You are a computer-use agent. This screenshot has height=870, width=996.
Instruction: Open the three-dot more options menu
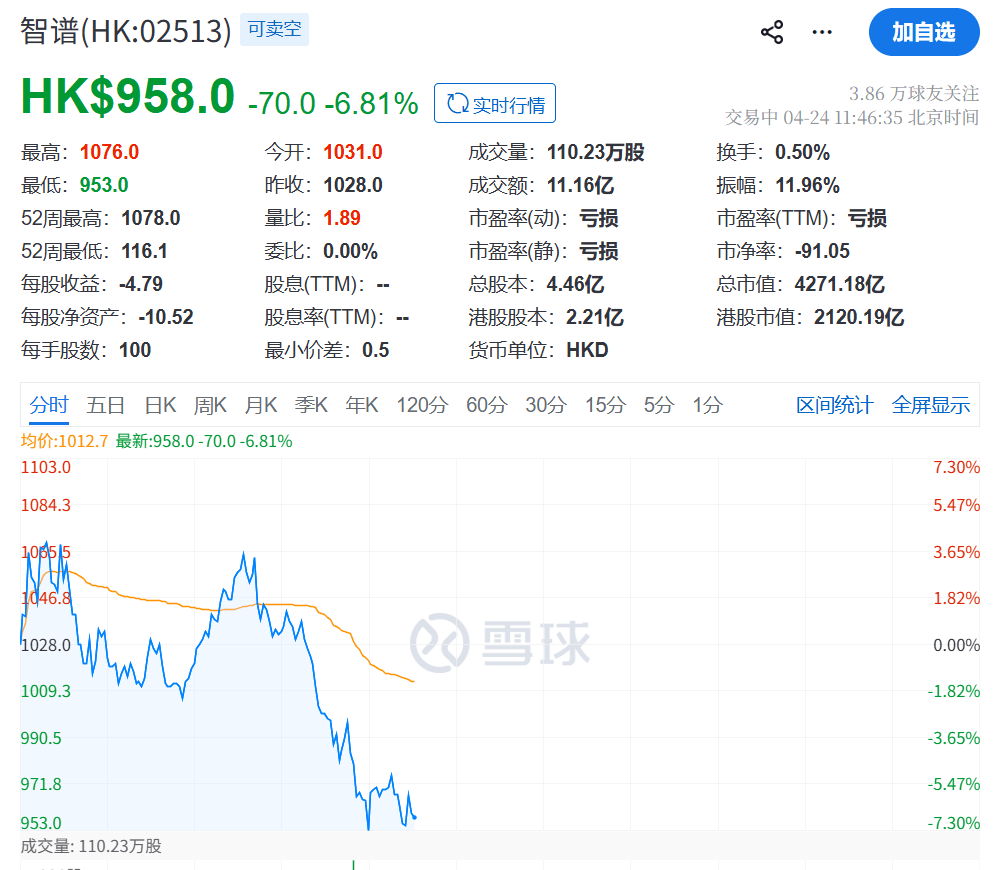[822, 32]
